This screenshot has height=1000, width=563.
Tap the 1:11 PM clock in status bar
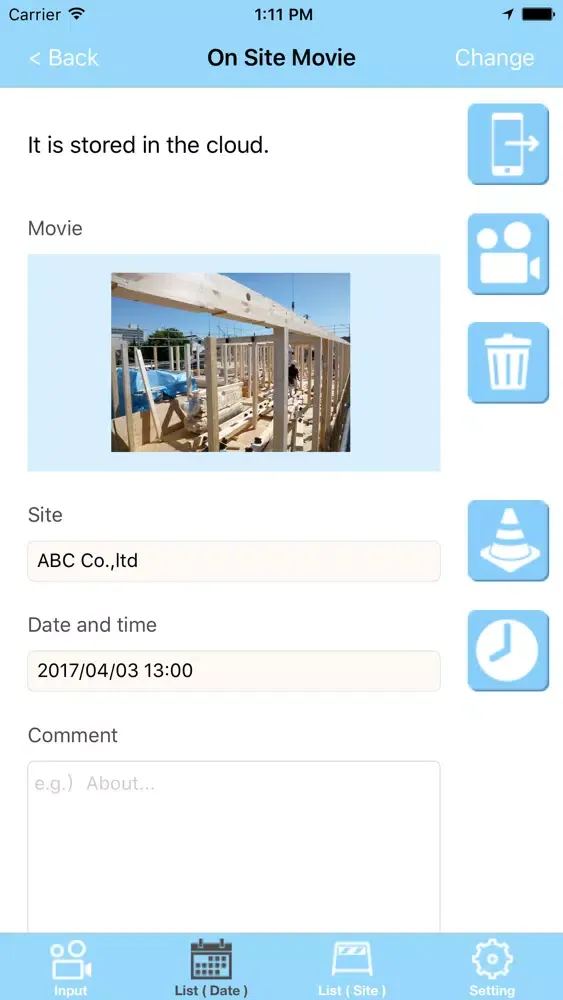(x=283, y=14)
